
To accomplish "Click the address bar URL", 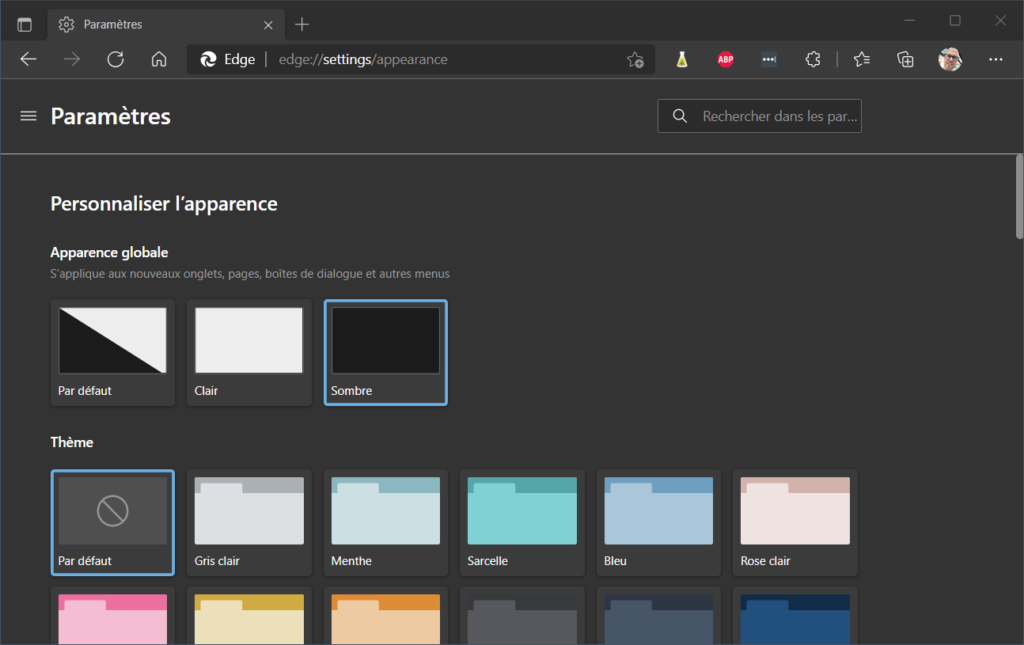I will click(363, 59).
